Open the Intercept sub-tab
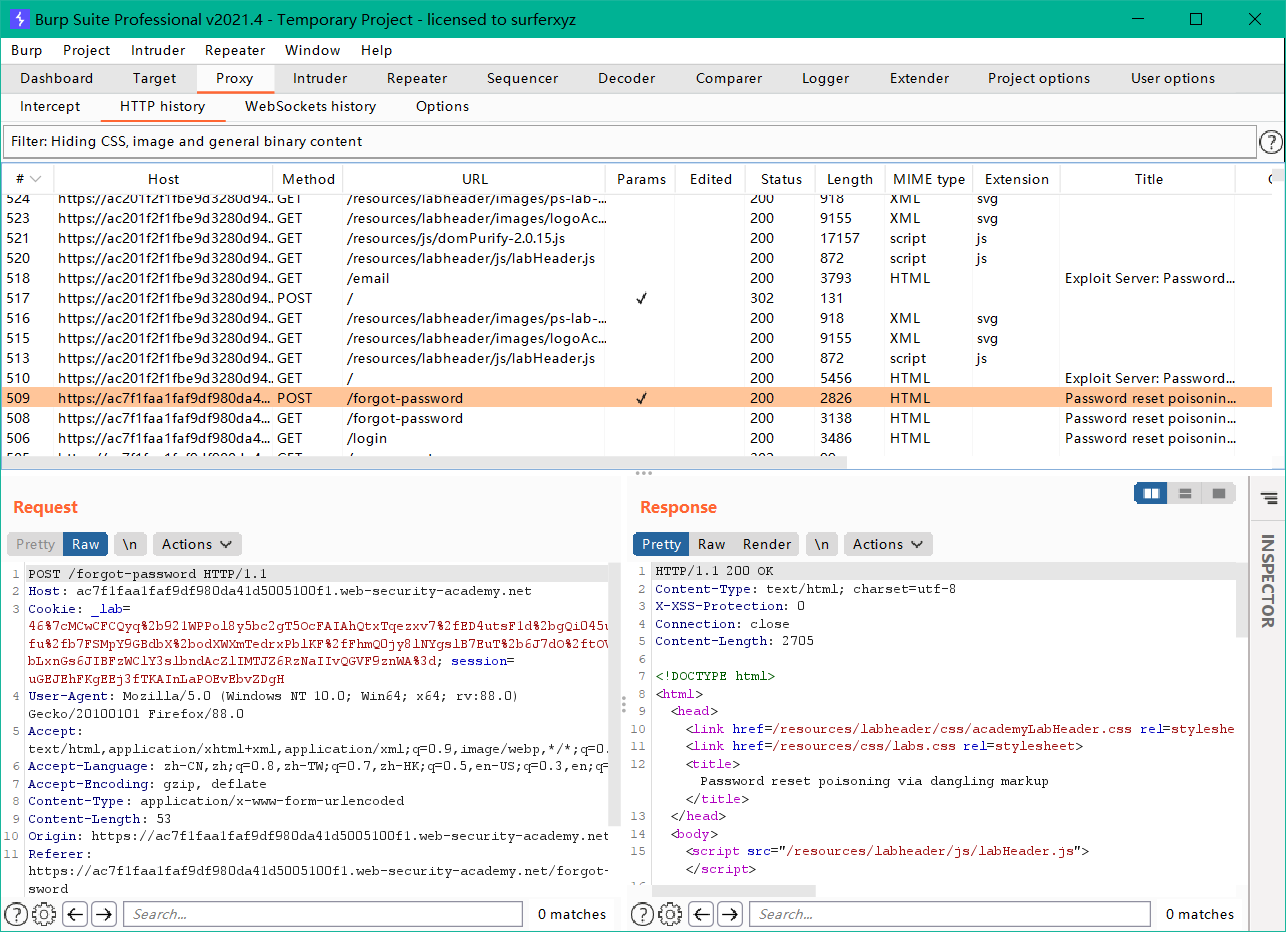This screenshot has height=932, width=1286. click(50, 106)
